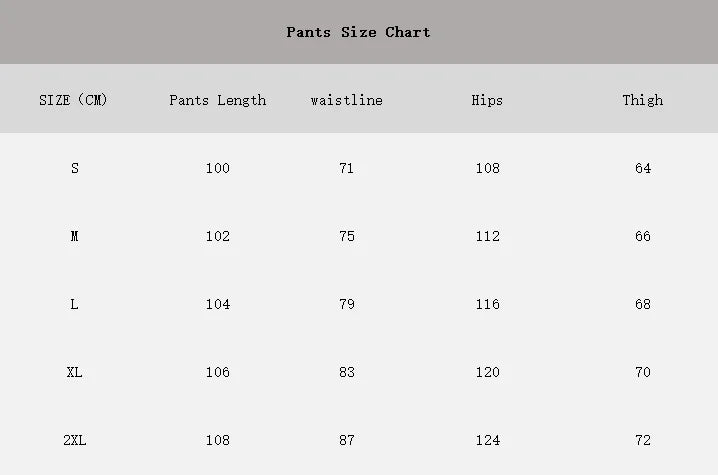The height and width of the screenshot is (475, 718).
Task: Select hips value 112 for M
Action: coord(488,236)
